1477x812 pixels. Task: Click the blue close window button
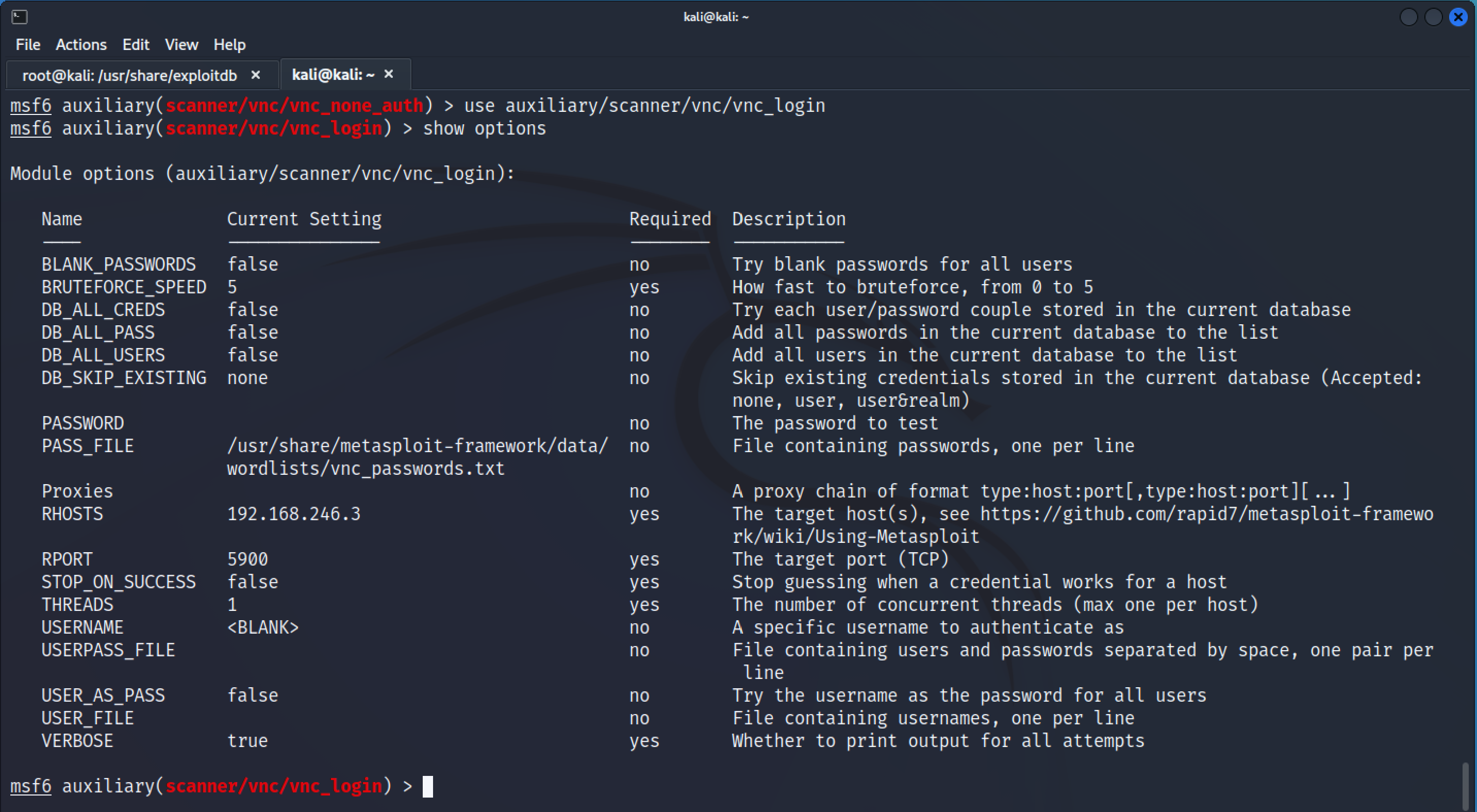1458,17
